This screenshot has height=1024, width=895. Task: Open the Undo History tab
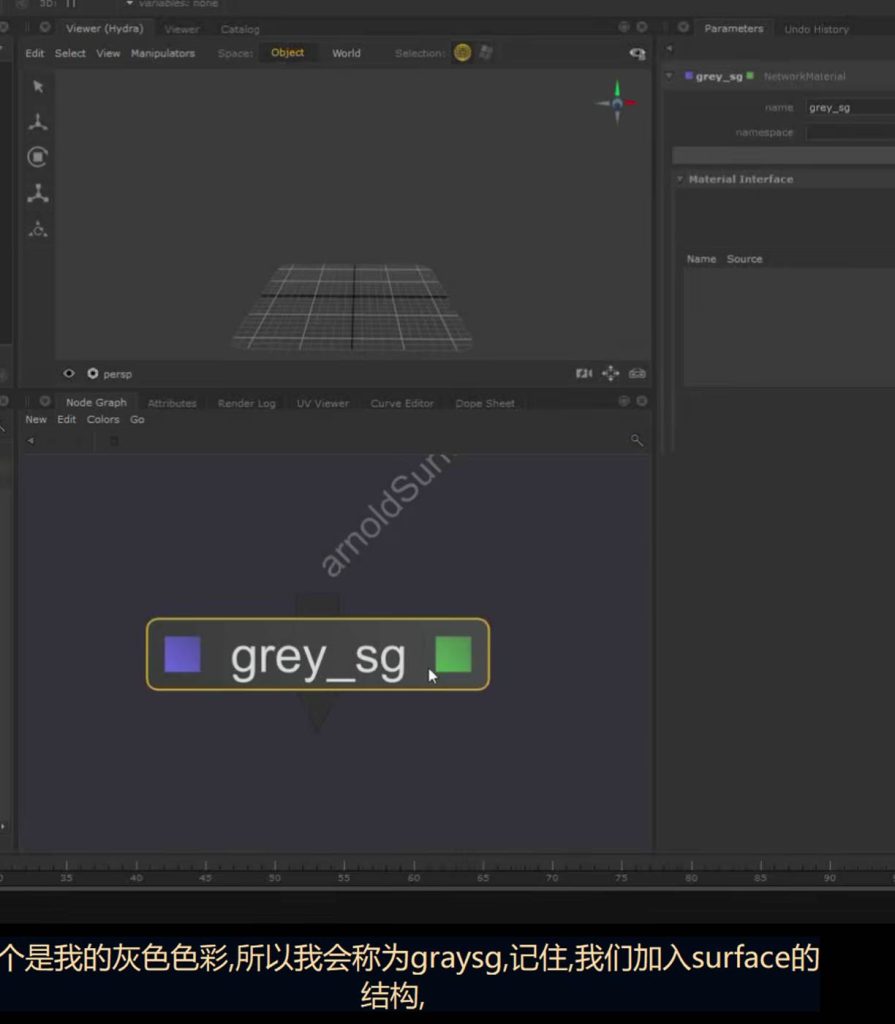click(x=816, y=29)
